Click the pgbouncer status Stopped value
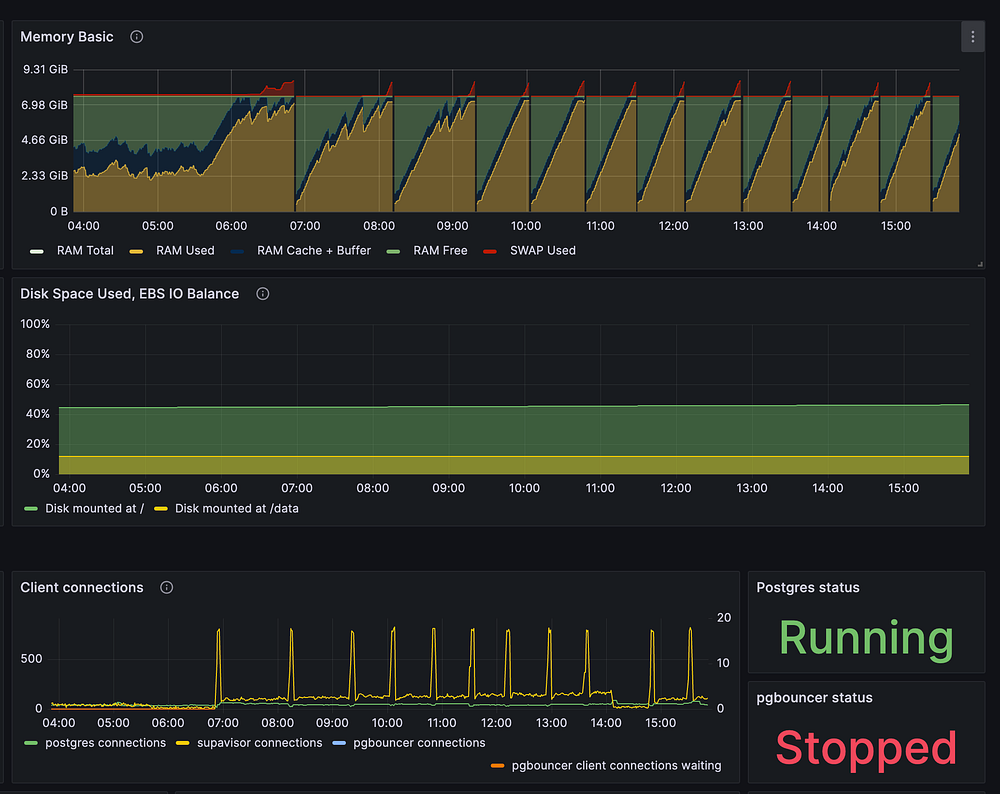 point(865,748)
